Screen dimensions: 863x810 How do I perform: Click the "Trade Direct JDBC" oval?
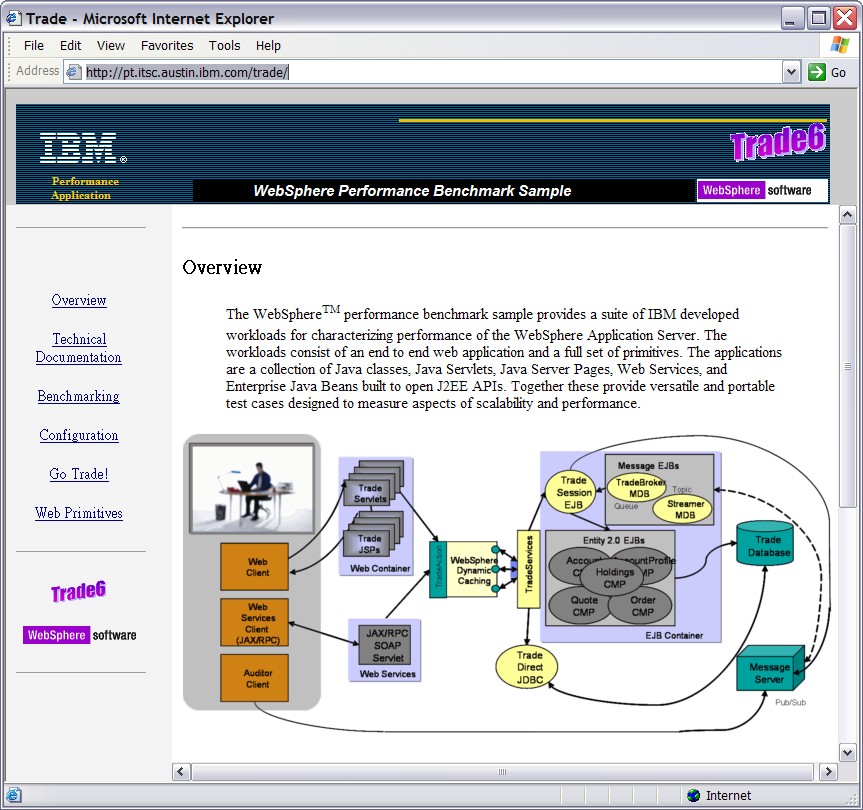point(528,667)
